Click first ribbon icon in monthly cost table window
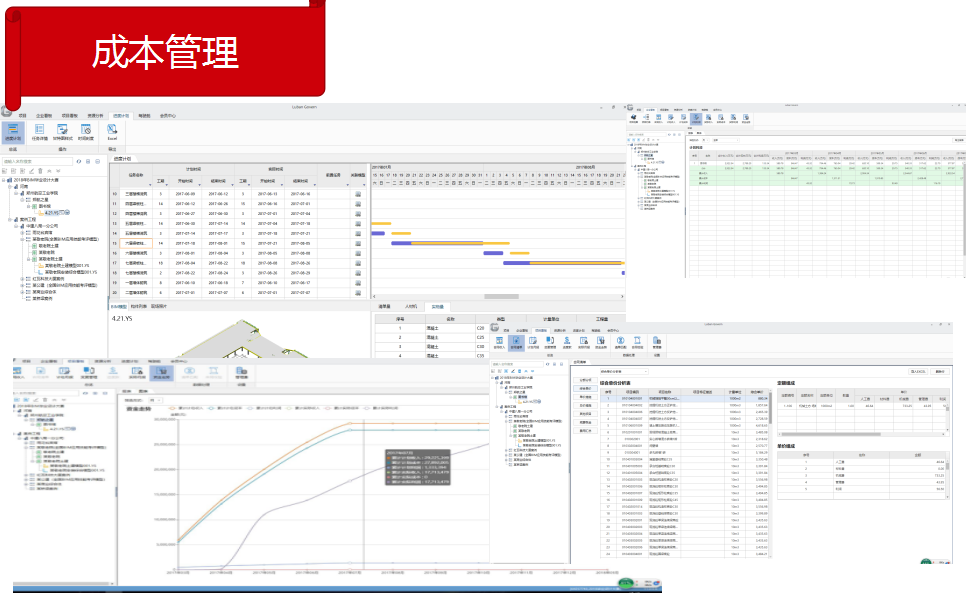The height and width of the screenshot is (604, 976). pos(634,118)
